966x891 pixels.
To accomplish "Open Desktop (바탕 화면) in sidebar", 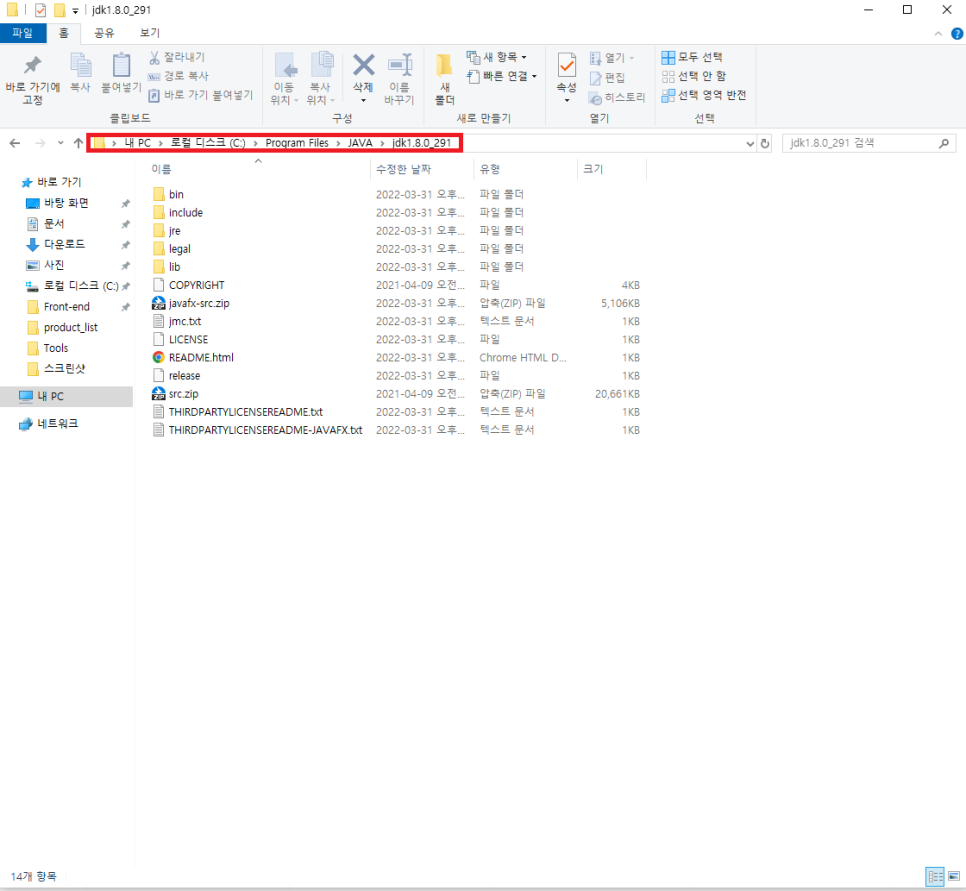I will point(66,203).
